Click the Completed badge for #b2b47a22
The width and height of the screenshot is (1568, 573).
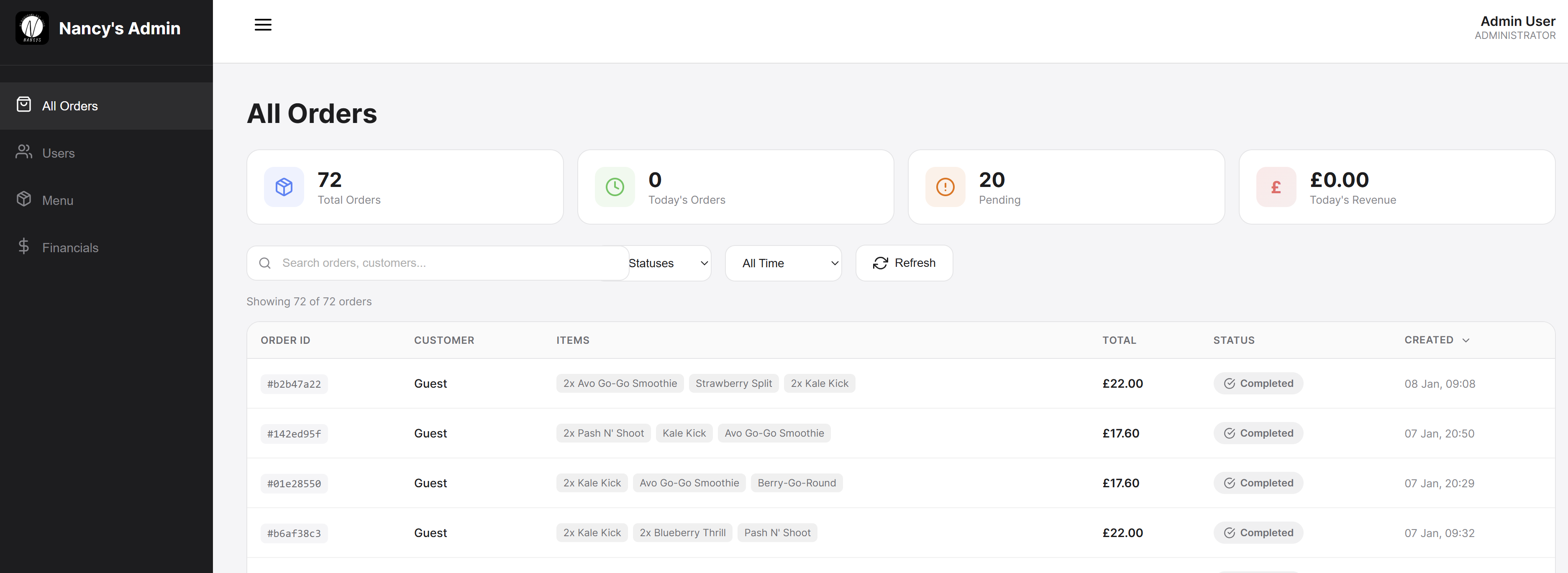(1258, 384)
